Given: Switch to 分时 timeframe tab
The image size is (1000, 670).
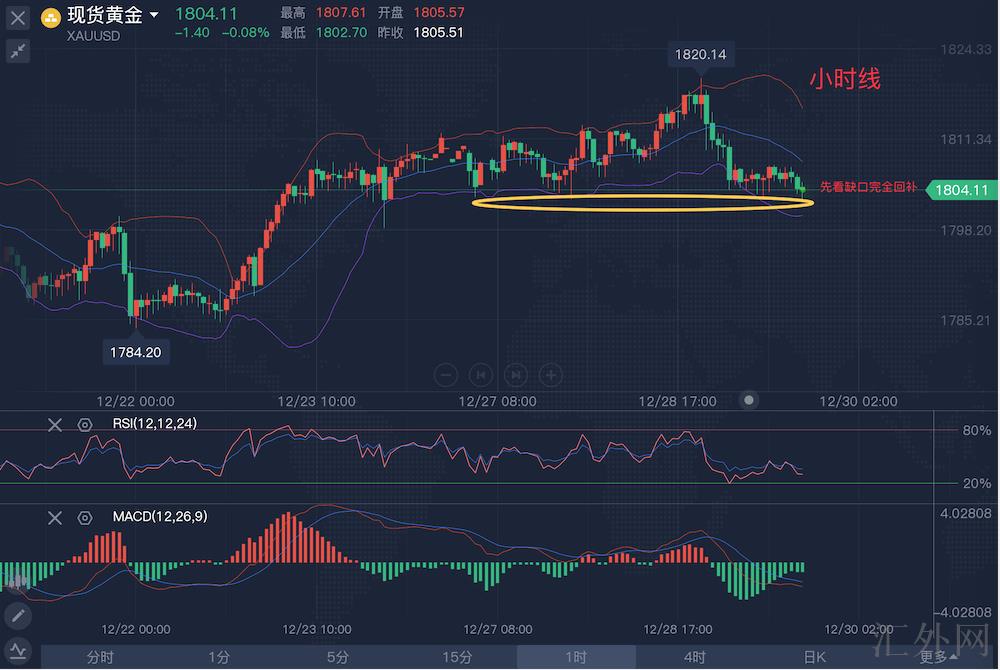Looking at the screenshot, I should (x=100, y=657).
